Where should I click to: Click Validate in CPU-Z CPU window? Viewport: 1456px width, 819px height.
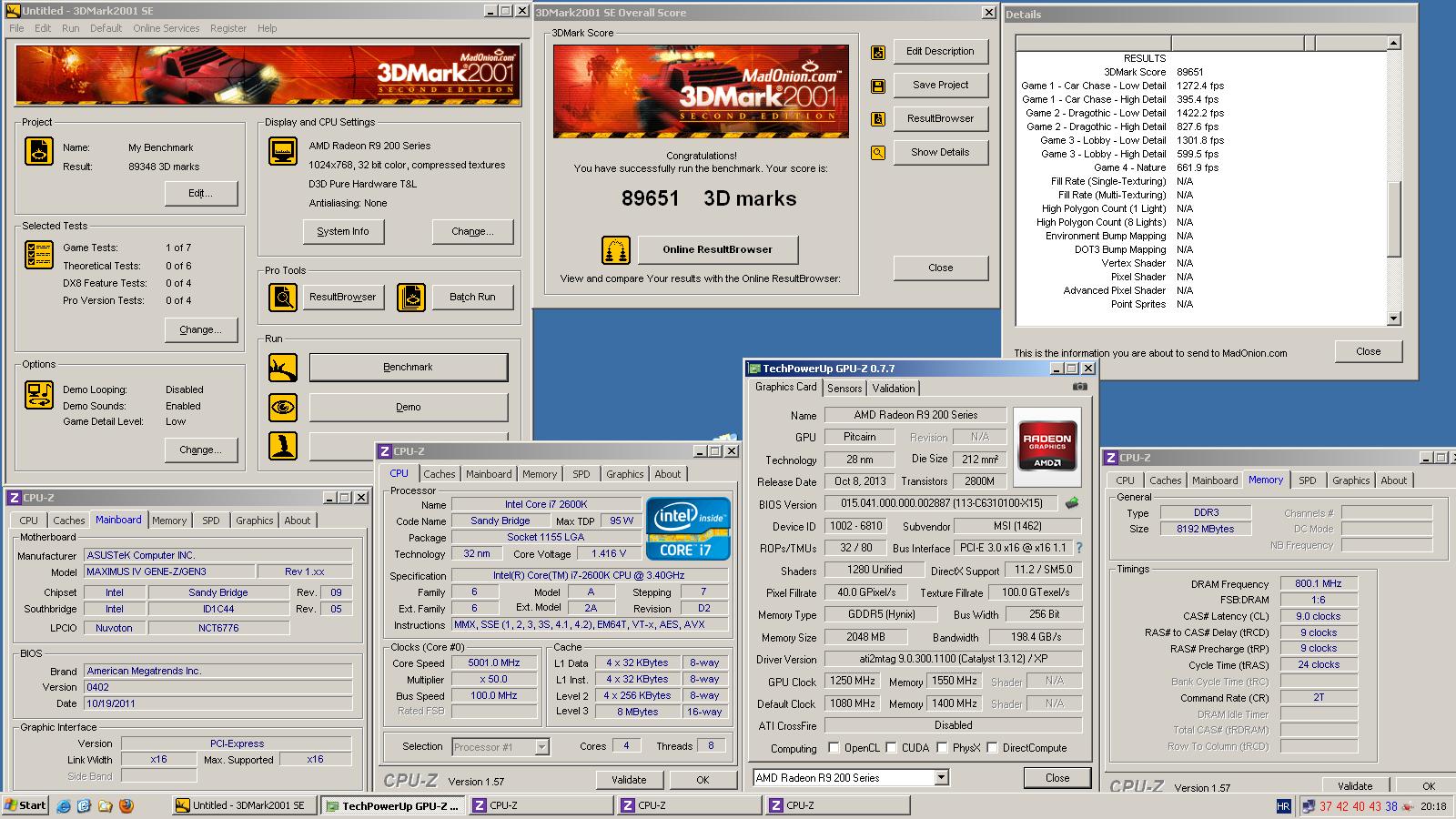click(629, 780)
